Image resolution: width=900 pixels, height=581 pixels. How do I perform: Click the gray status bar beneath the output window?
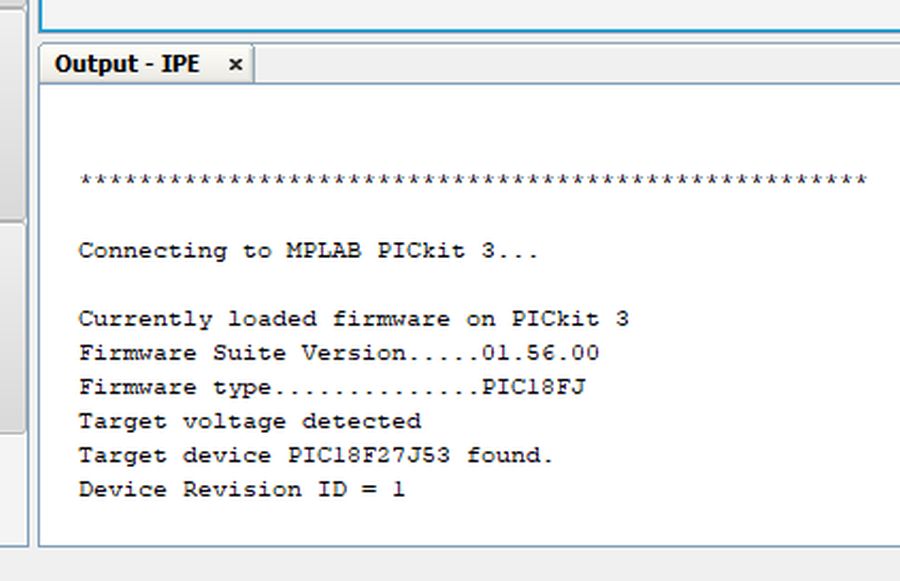tap(450, 565)
